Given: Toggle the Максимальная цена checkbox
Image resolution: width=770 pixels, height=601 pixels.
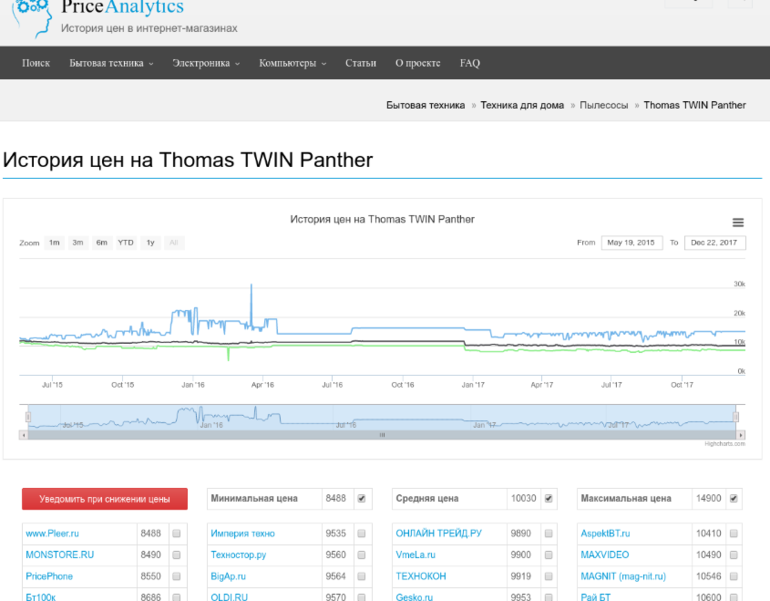Looking at the screenshot, I should pos(734,498).
